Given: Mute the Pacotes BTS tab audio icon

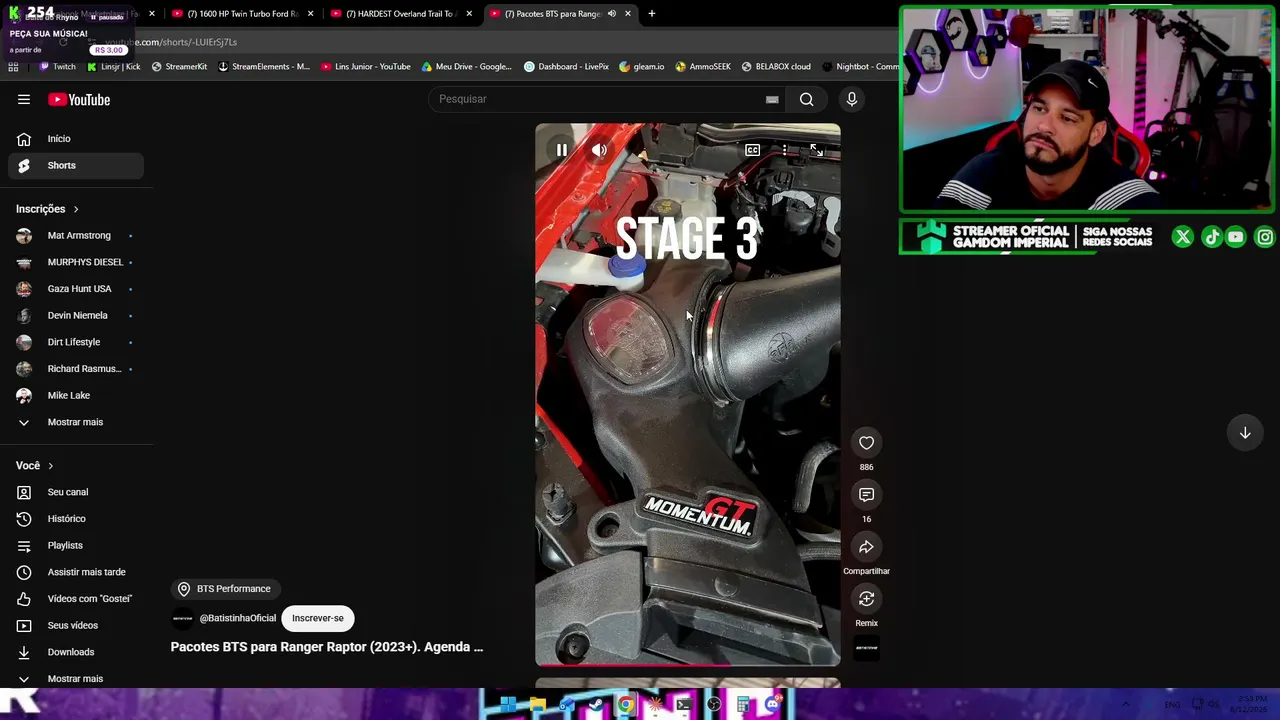Looking at the screenshot, I should (x=611, y=14).
